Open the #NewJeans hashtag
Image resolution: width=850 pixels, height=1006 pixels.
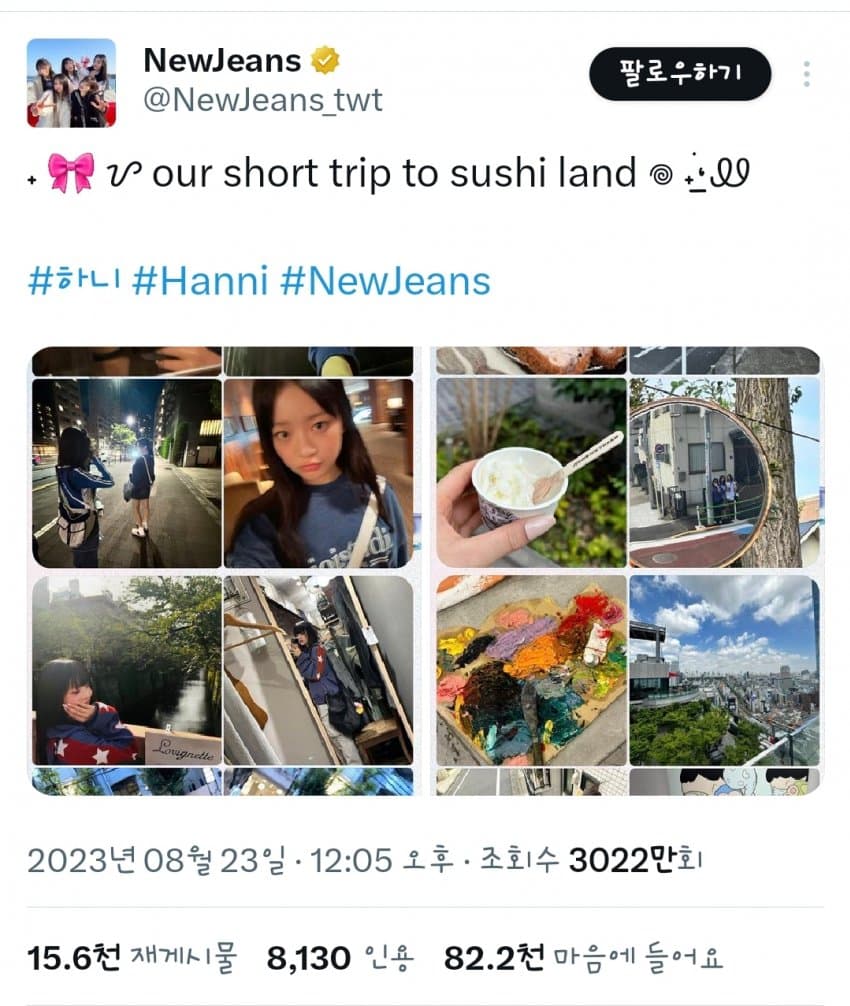coord(386,281)
